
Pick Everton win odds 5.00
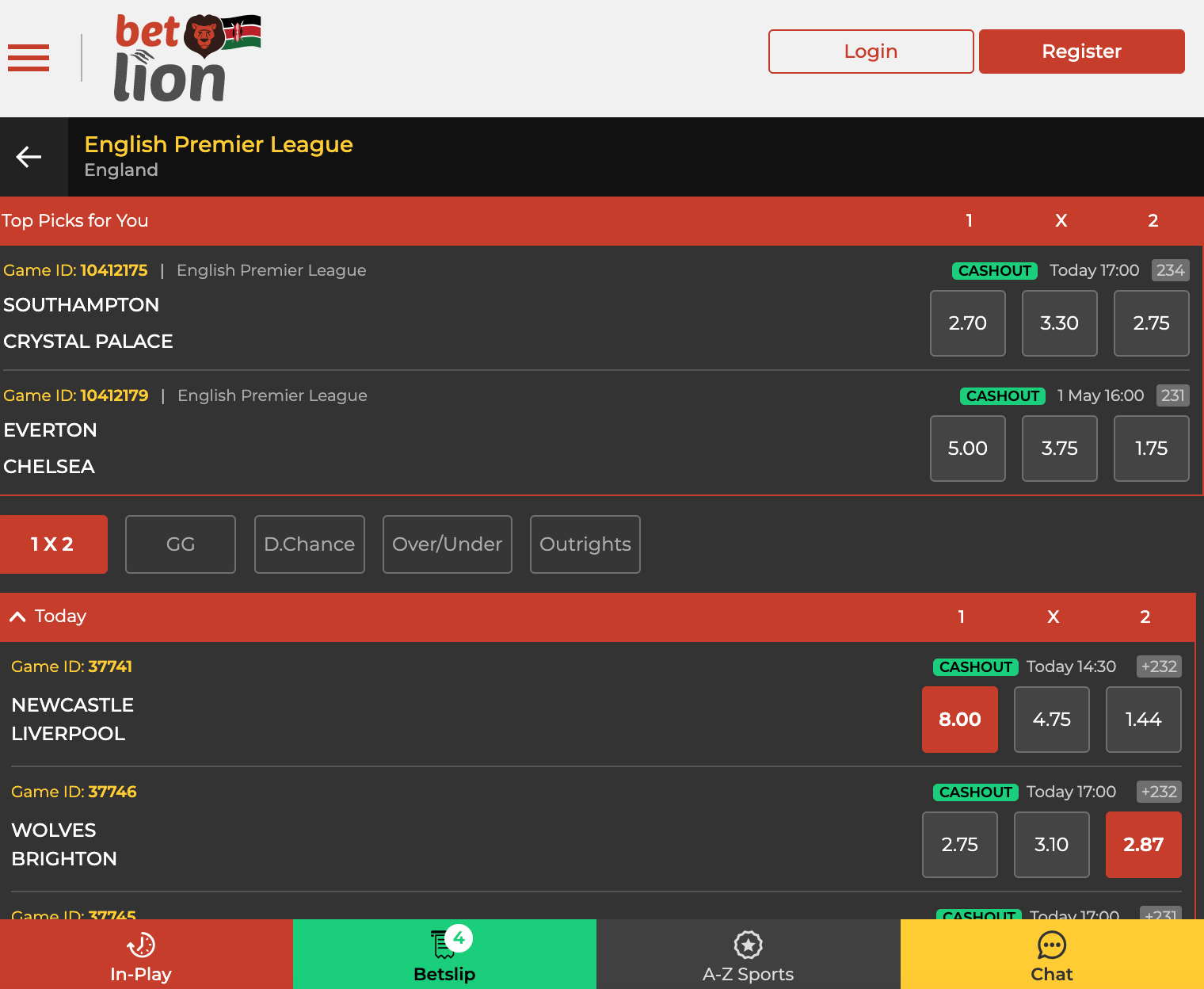pyautogui.click(x=968, y=449)
